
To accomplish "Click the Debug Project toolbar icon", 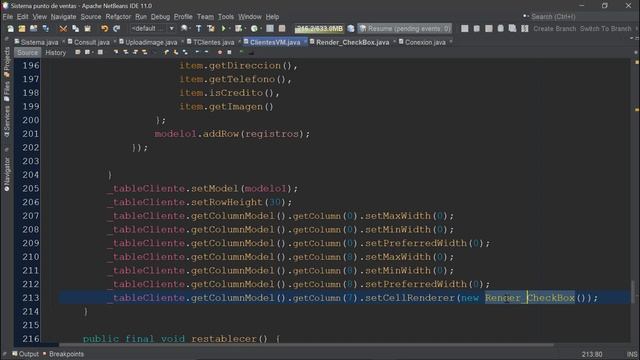I will pos(238,29).
